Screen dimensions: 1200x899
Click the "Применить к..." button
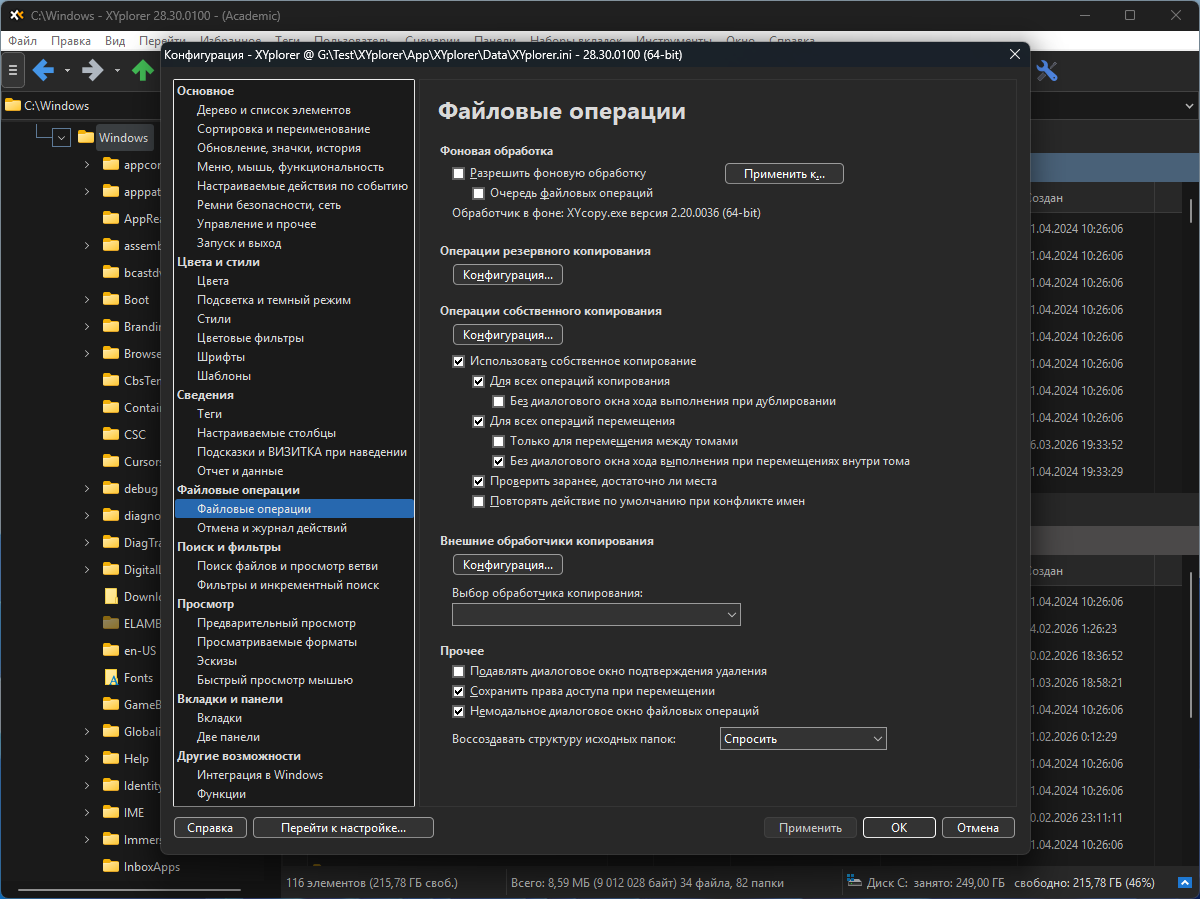click(784, 174)
